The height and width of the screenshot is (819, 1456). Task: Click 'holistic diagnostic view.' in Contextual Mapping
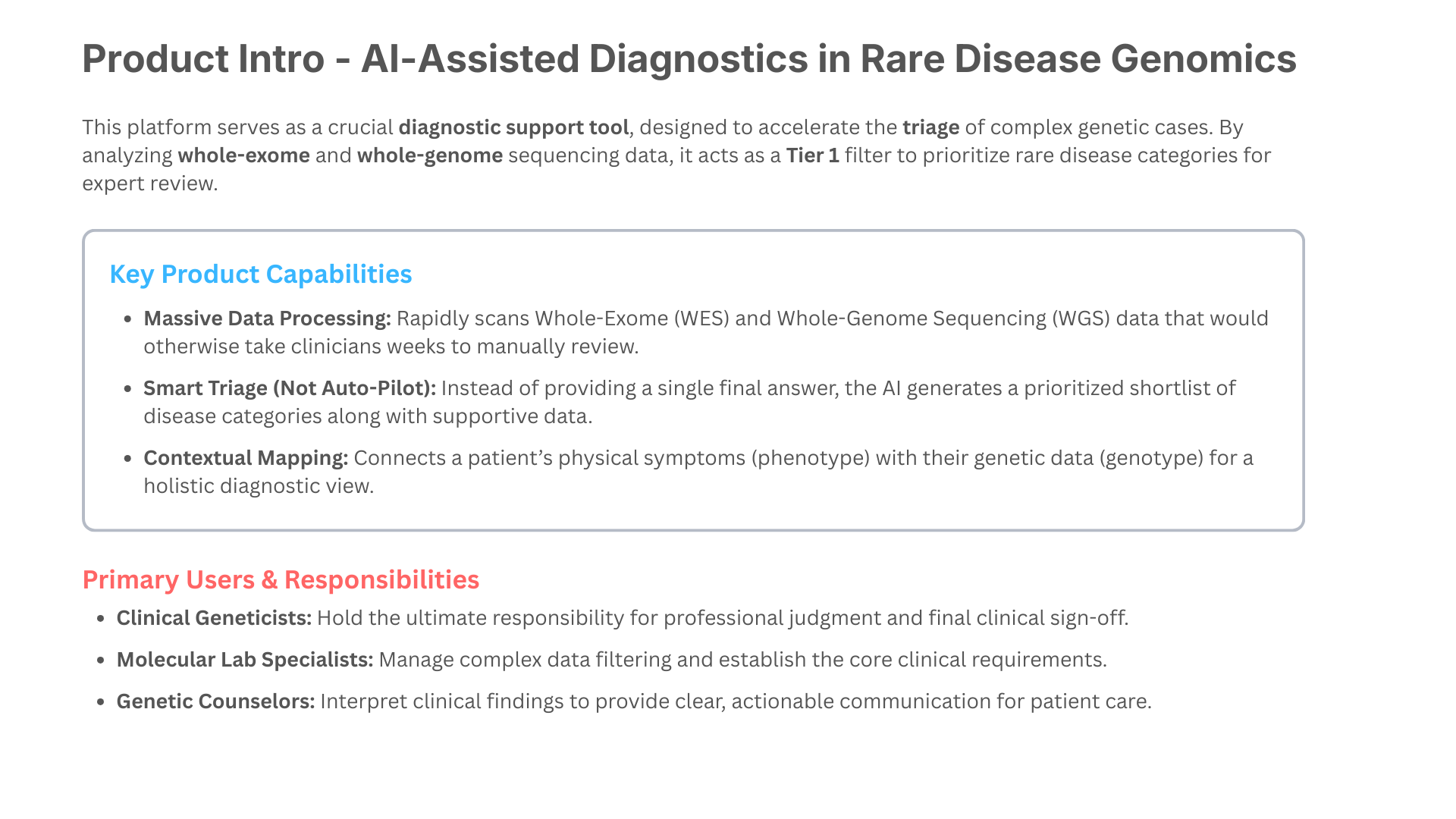coord(259,486)
